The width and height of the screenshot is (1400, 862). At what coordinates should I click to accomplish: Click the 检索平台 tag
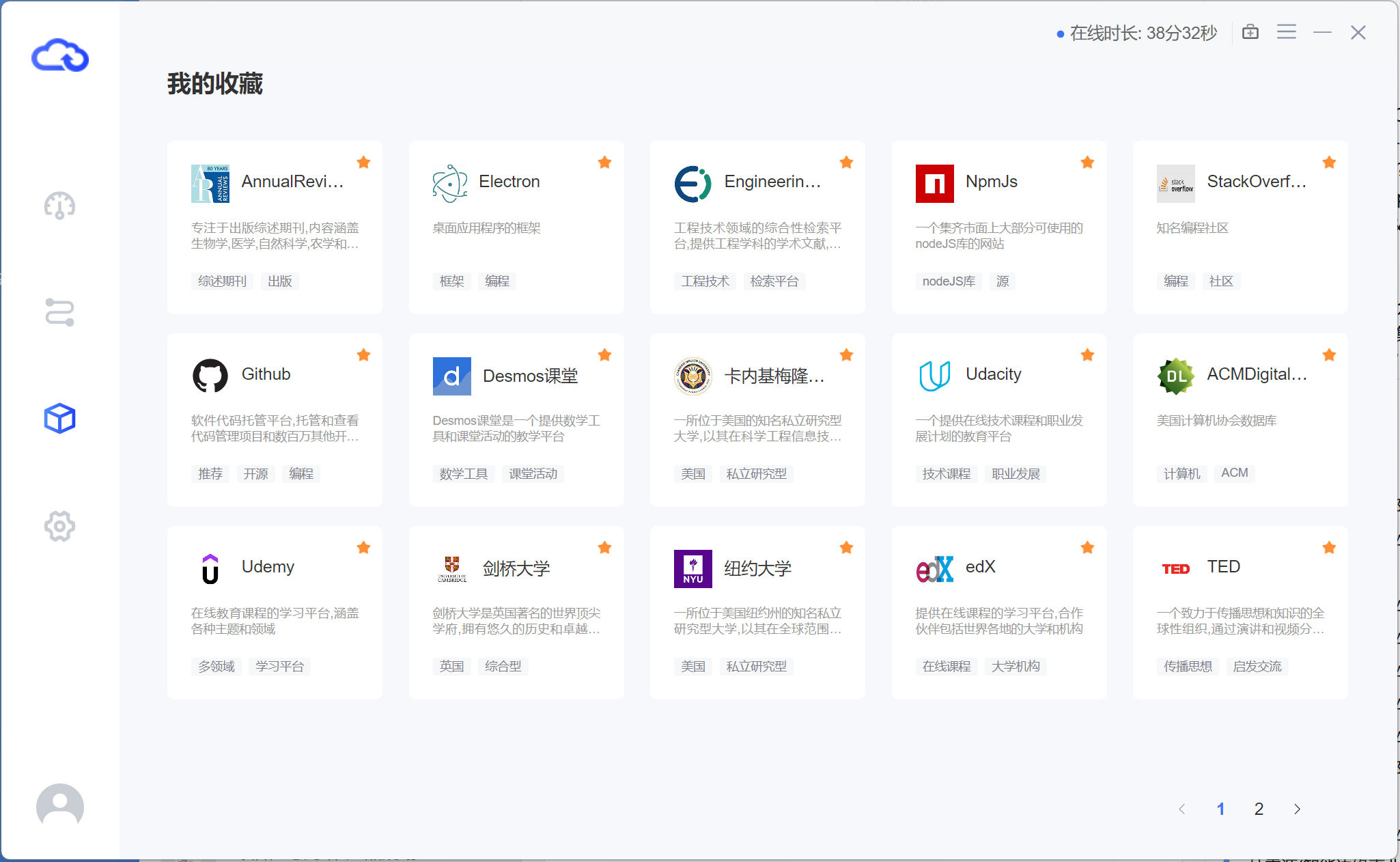click(x=774, y=281)
